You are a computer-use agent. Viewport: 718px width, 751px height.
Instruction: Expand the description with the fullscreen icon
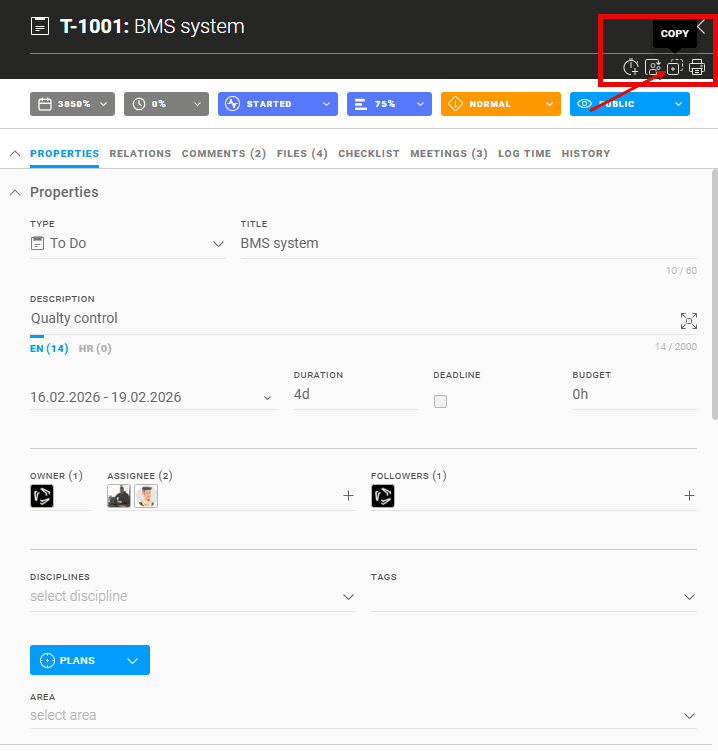click(x=689, y=321)
